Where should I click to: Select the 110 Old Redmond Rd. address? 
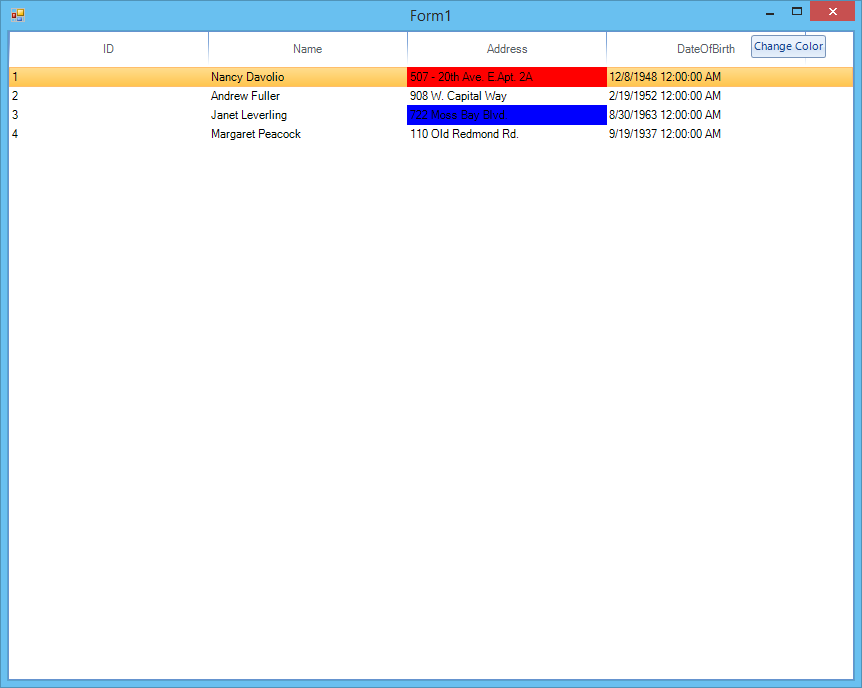tap(464, 134)
